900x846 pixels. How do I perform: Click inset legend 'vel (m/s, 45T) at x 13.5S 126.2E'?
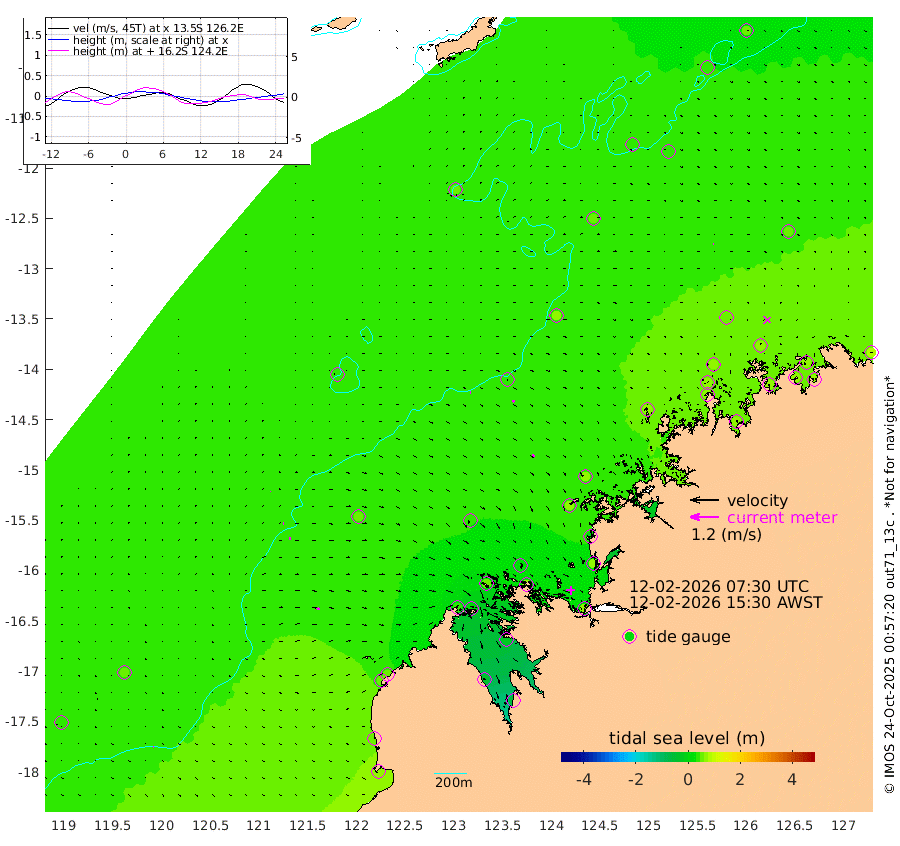pyautogui.click(x=158, y=28)
